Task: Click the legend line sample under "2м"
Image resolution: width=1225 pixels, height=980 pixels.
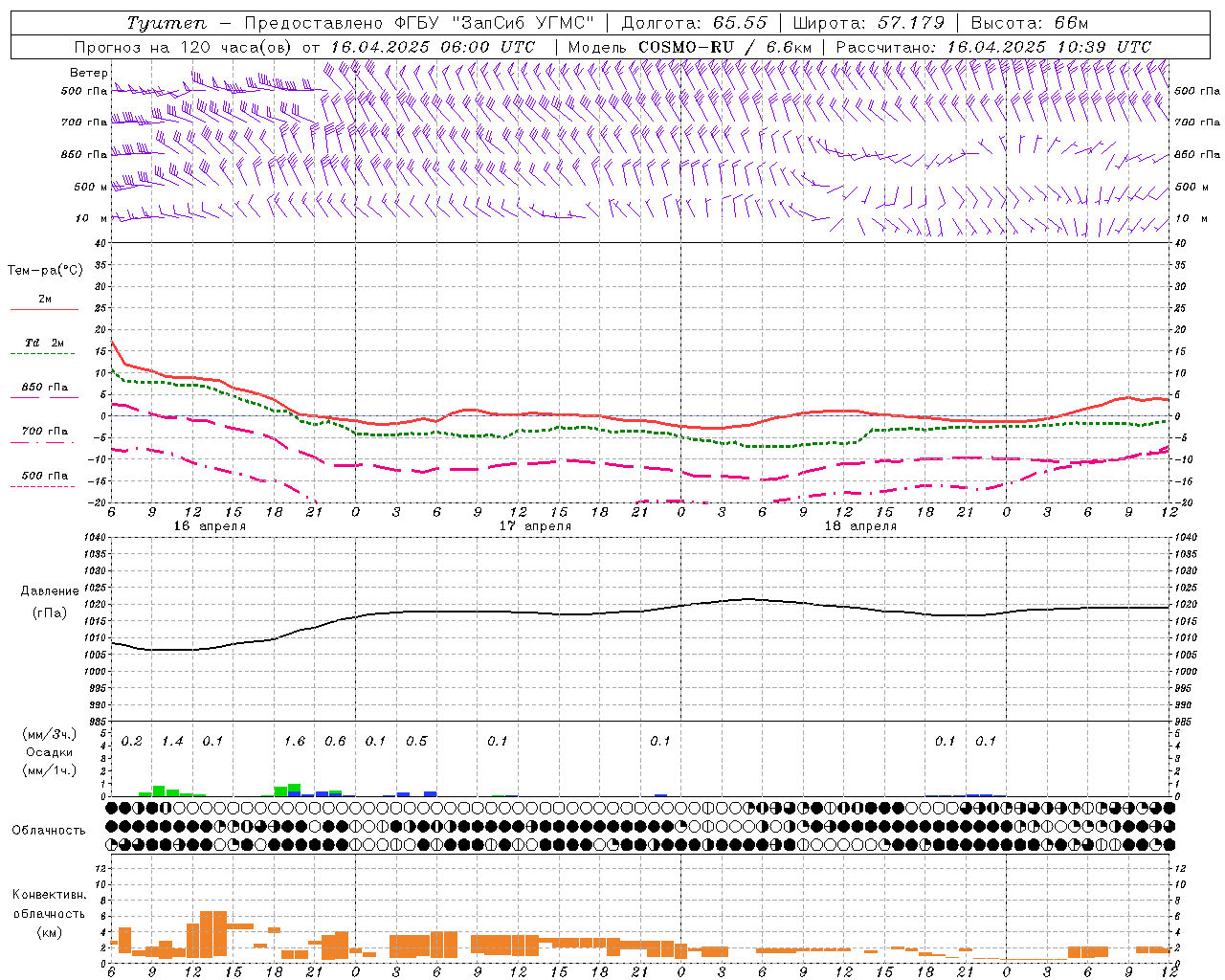Action: click(44, 310)
